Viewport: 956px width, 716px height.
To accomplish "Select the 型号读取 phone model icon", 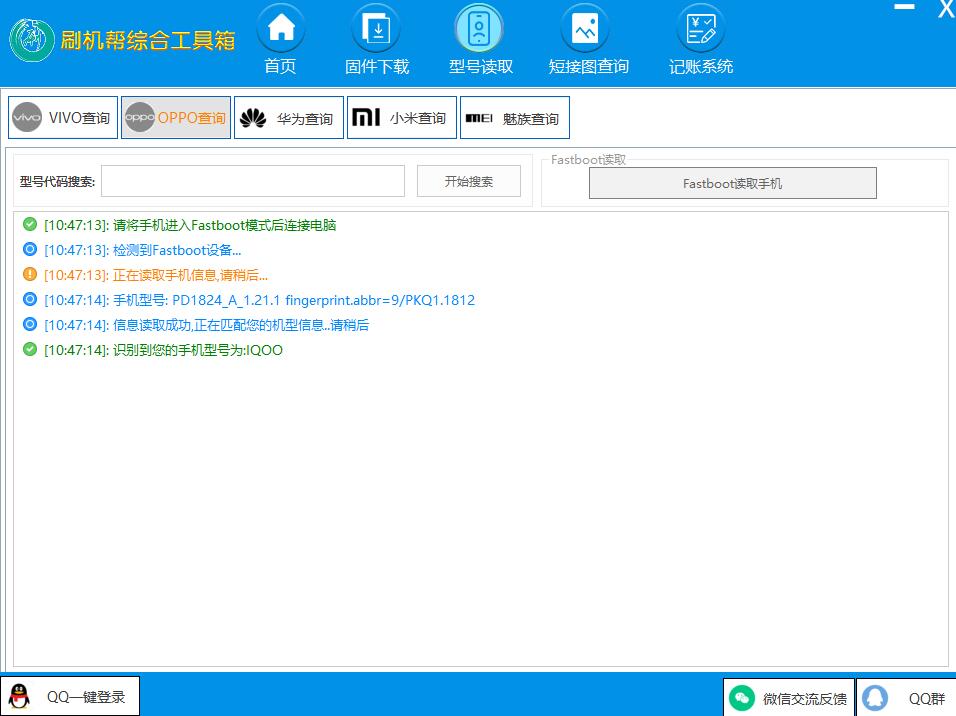I will (479, 28).
